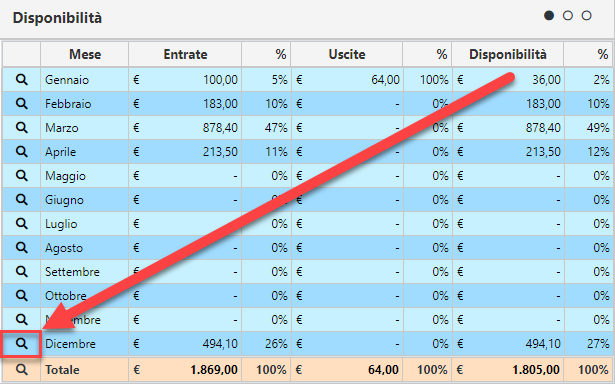Click the total Entrate value 1.869,00
615x384 pixels.
[x=214, y=369]
